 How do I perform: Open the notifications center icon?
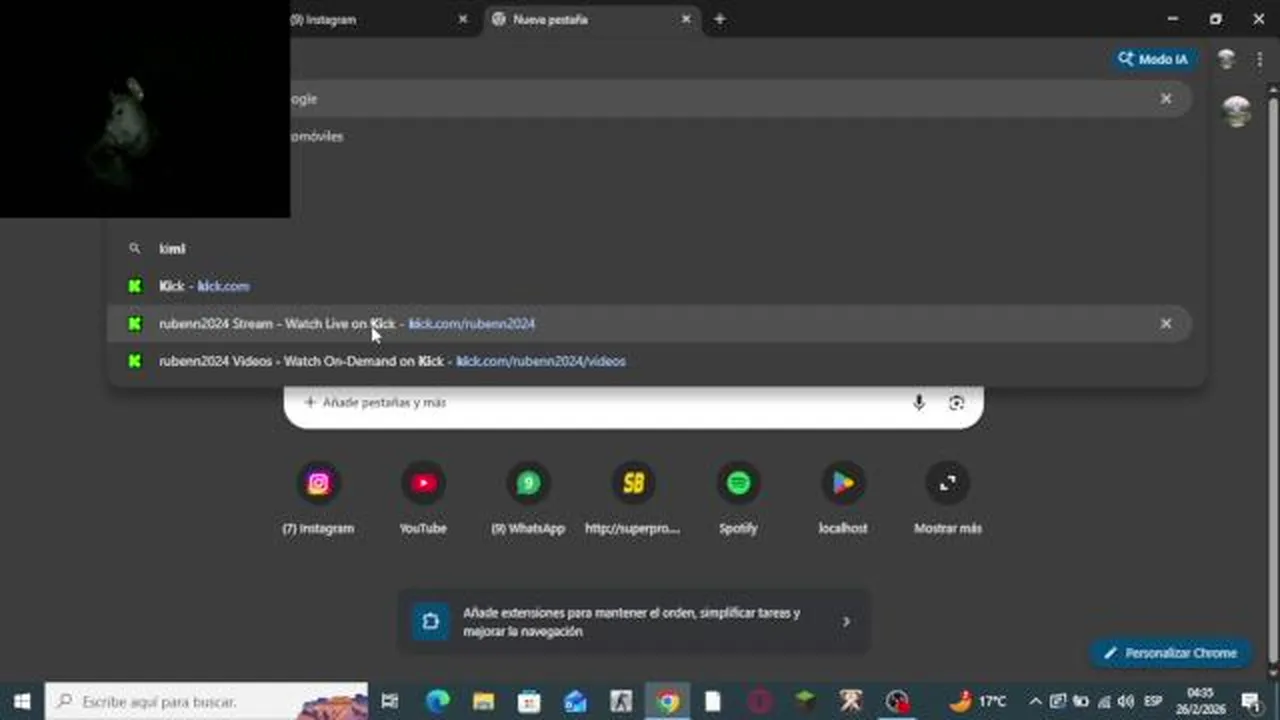1252,702
